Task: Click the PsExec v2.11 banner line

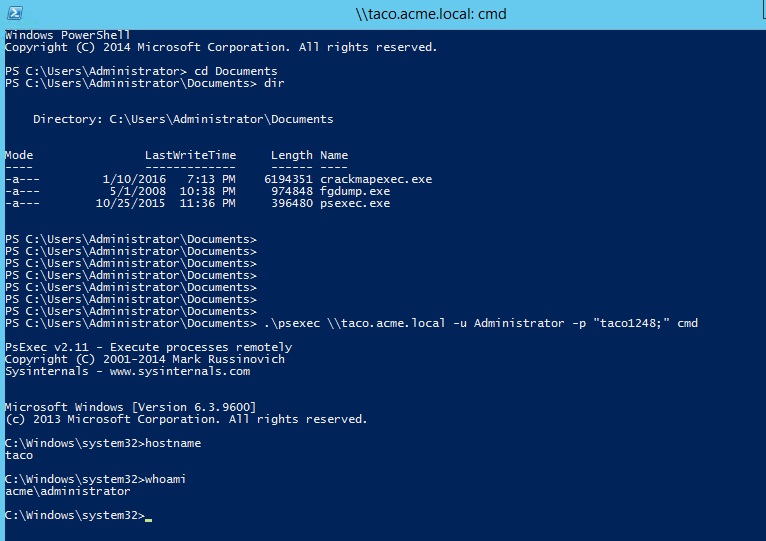Action: pyautogui.click(x=149, y=347)
